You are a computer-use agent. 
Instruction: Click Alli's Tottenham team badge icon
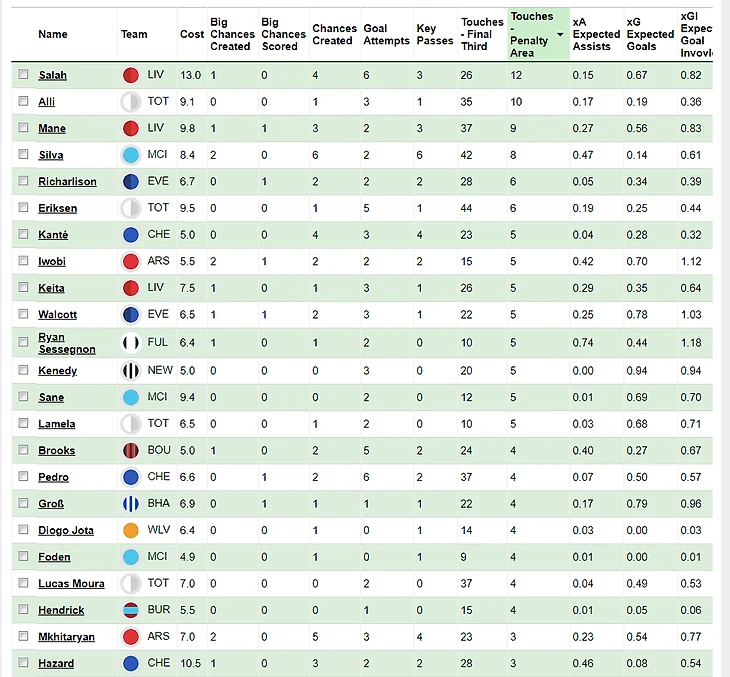(x=130, y=102)
